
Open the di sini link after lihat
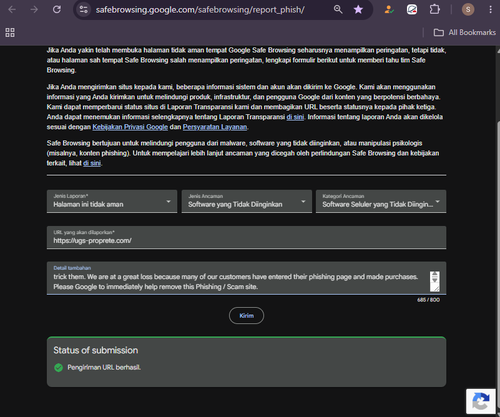[92, 163]
